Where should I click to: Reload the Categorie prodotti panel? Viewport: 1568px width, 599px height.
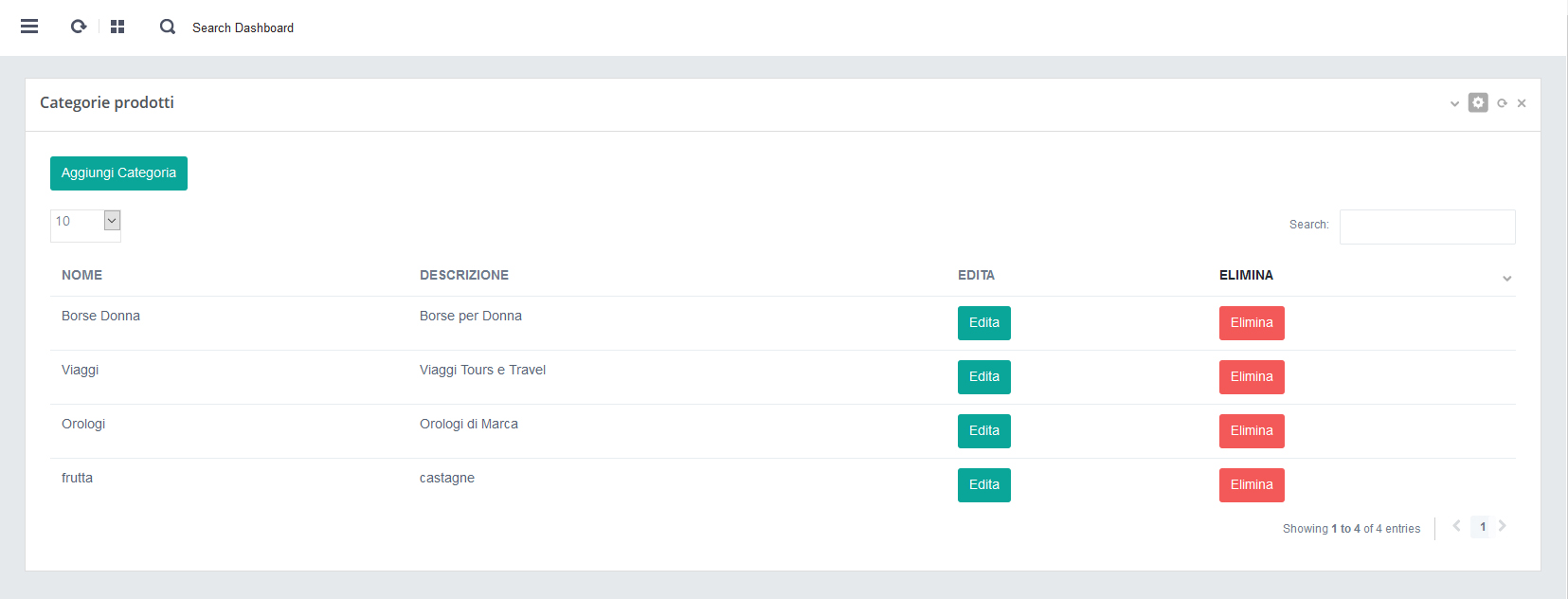click(x=1502, y=103)
